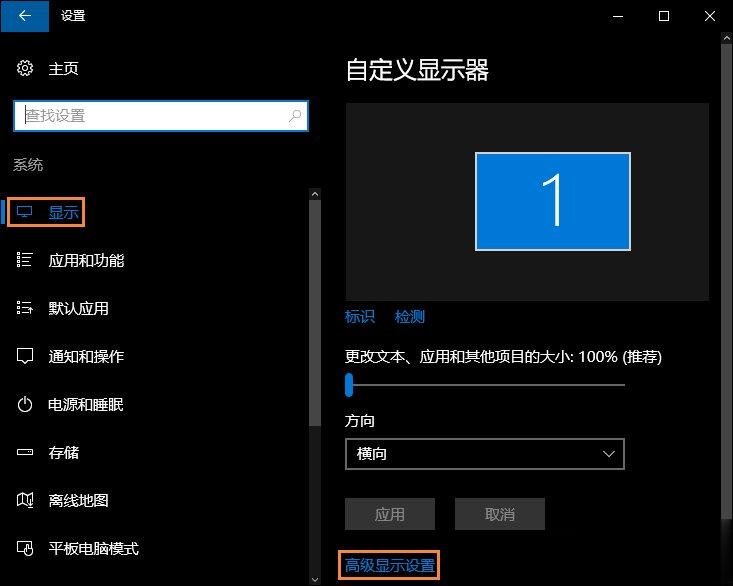
Task: Click the 离线地图 map icon
Action: click(x=25, y=500)
